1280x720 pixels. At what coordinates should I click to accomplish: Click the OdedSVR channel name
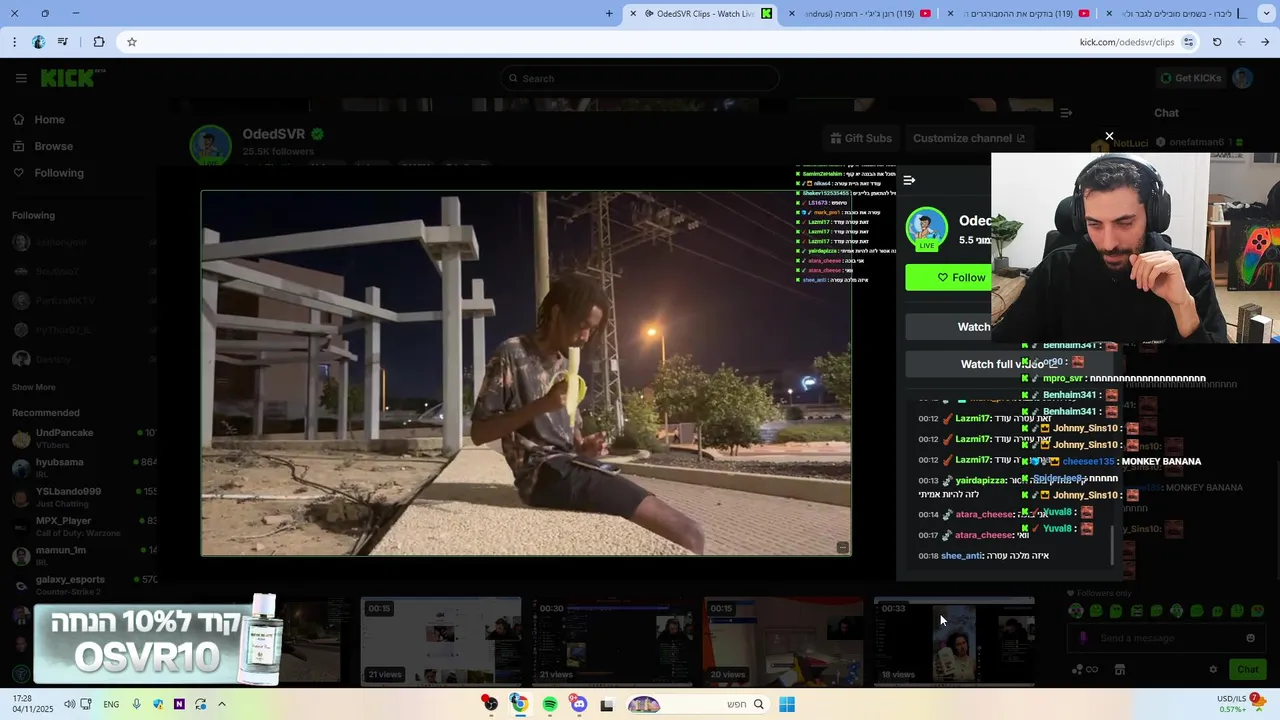[x=275, y=134]
